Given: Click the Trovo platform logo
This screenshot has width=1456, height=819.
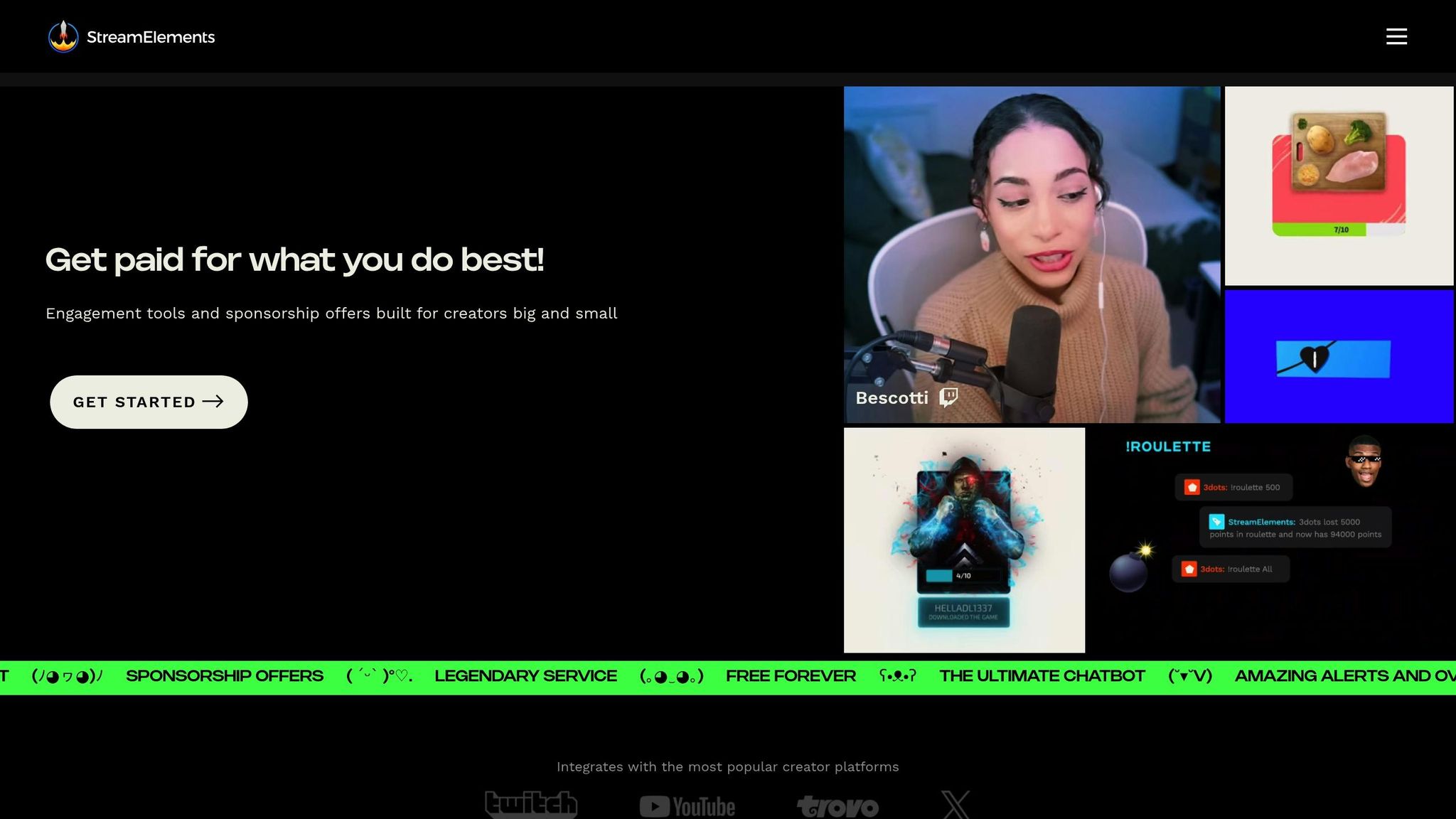Looking at the screenshot, I should click(838, 805).
